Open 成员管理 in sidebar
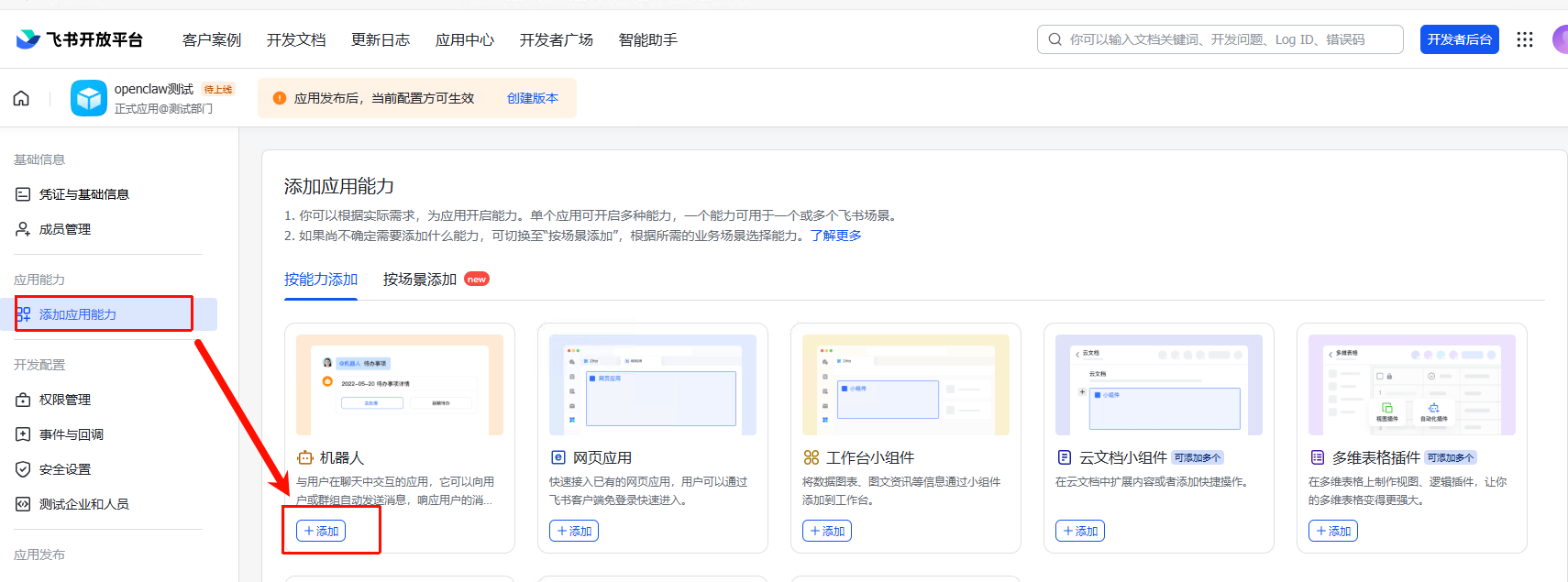This screenshot has height=582, width=1568. point(64,229)
